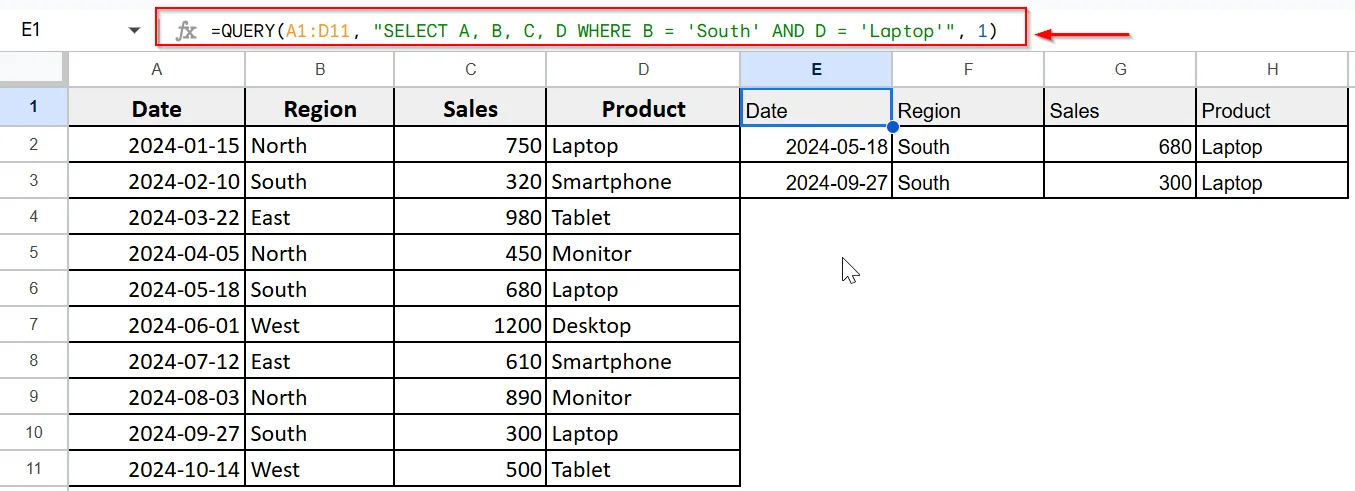Click the sales value 320
1355x491 pixels.
coord(470,181)
